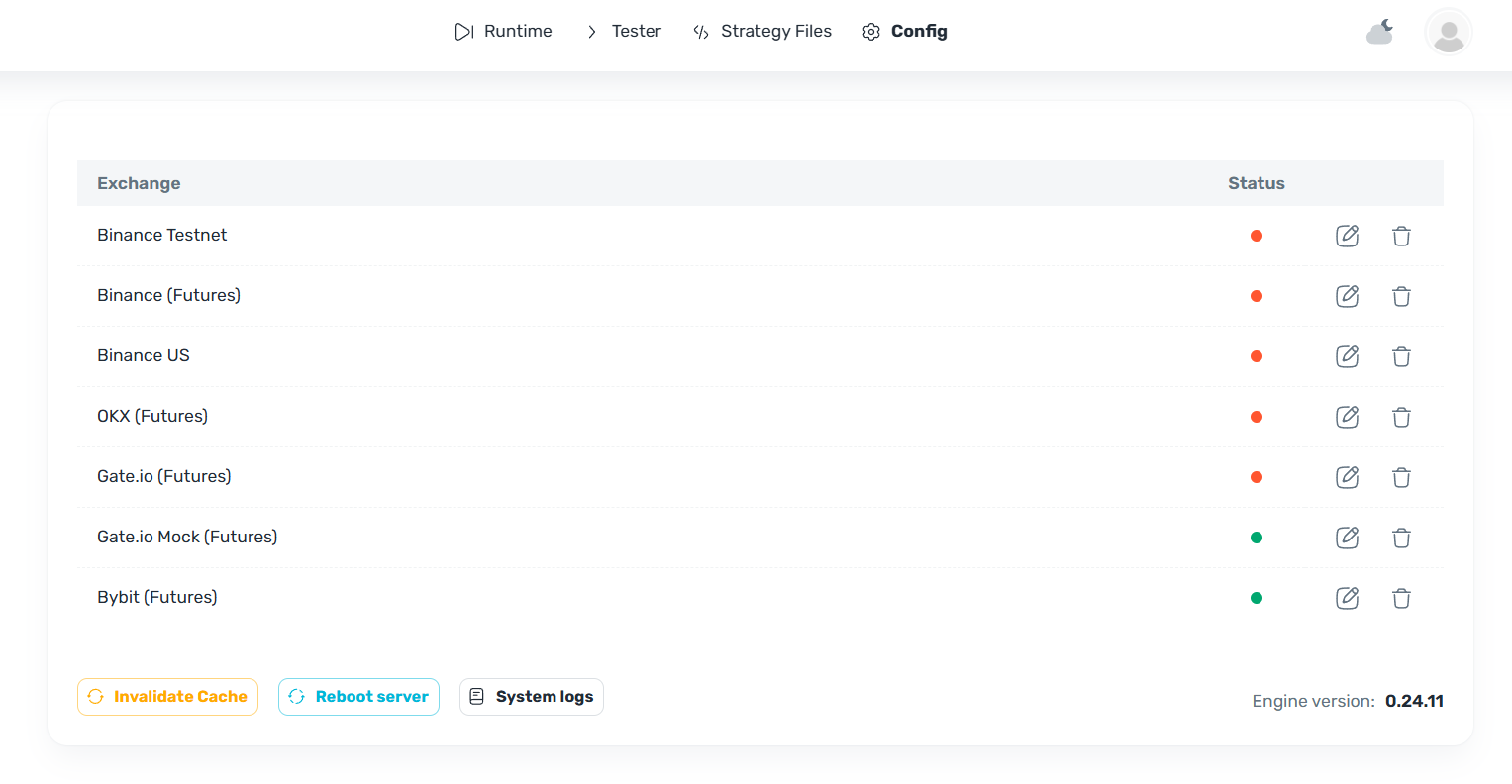Click the Invalidate Cache button
The height and width of the screenshot is (784, 1512).
point(167,697)
